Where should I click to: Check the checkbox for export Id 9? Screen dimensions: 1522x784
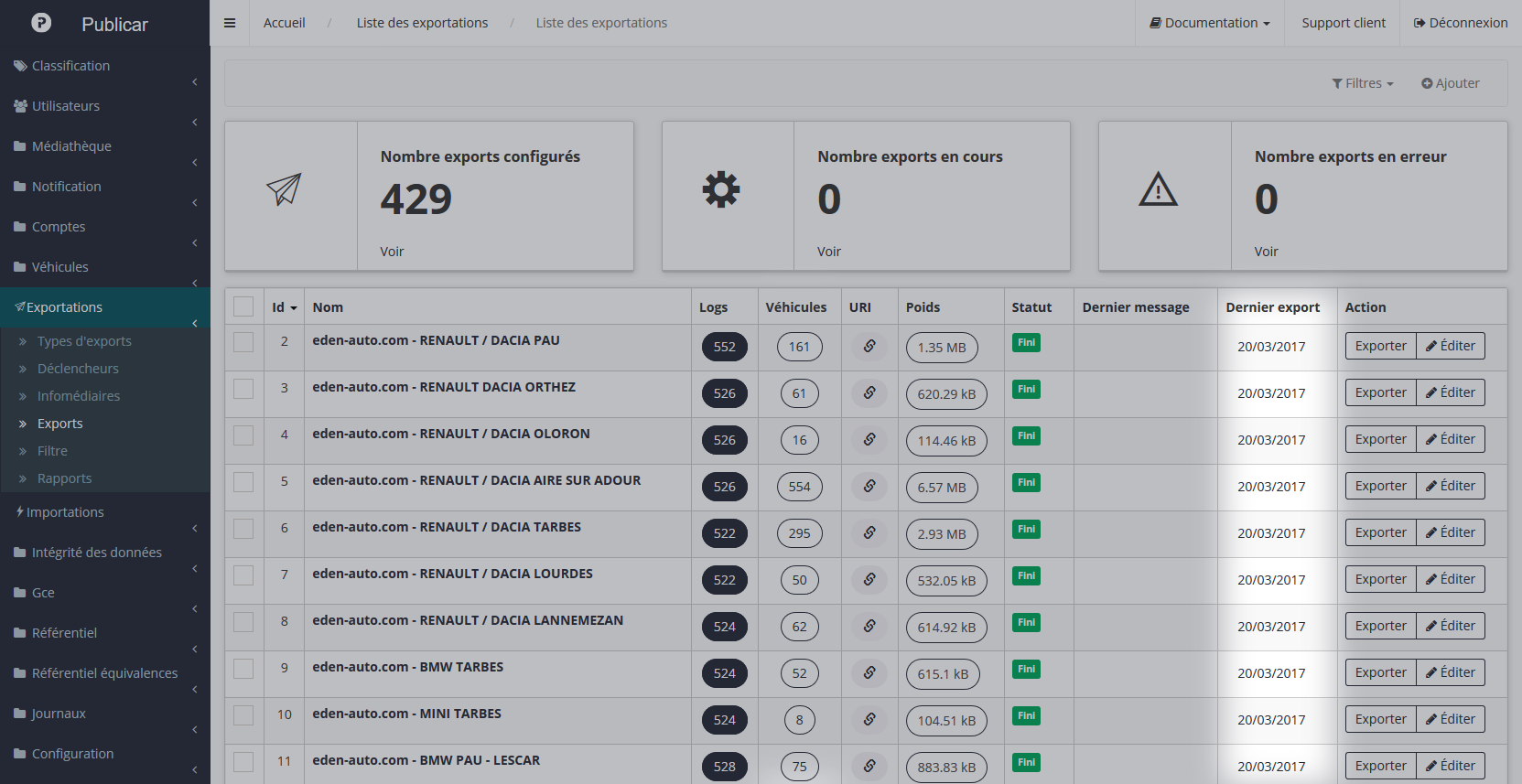coord(243,669)
